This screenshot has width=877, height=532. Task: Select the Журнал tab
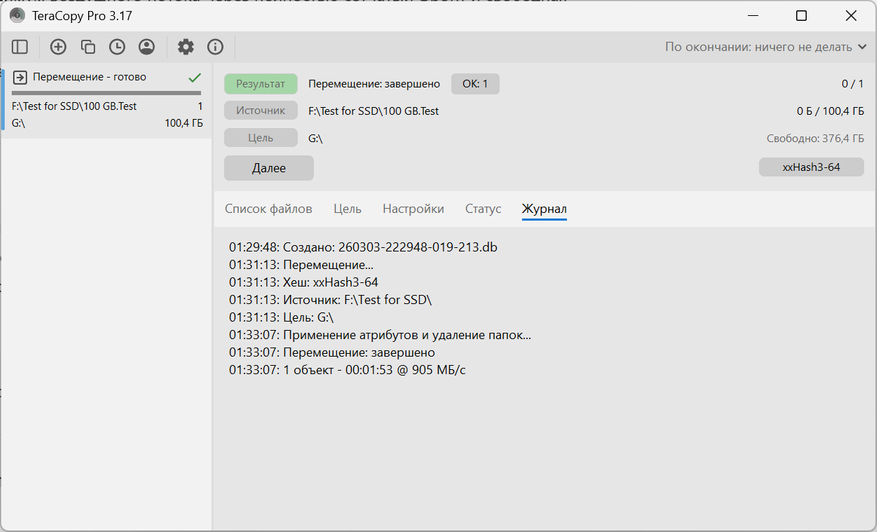[x=544, y=209]
